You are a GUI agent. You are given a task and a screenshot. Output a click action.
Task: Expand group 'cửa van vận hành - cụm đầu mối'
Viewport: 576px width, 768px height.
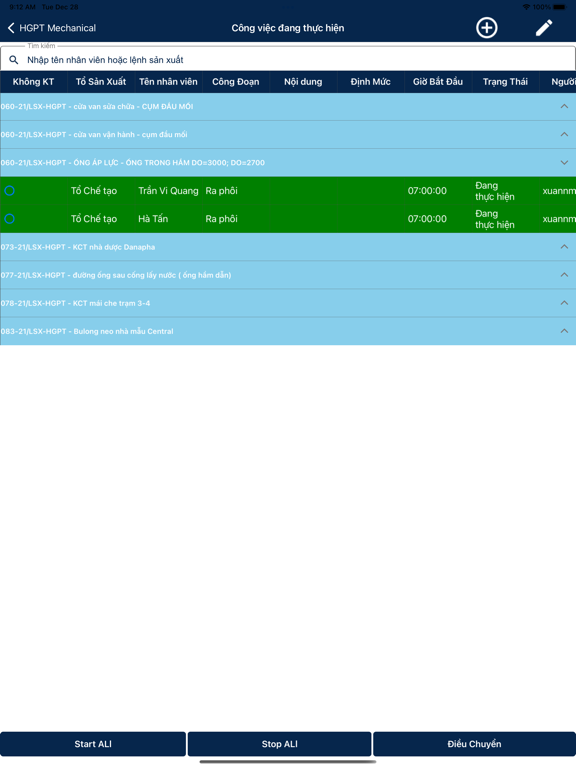(x=288, y=134)
